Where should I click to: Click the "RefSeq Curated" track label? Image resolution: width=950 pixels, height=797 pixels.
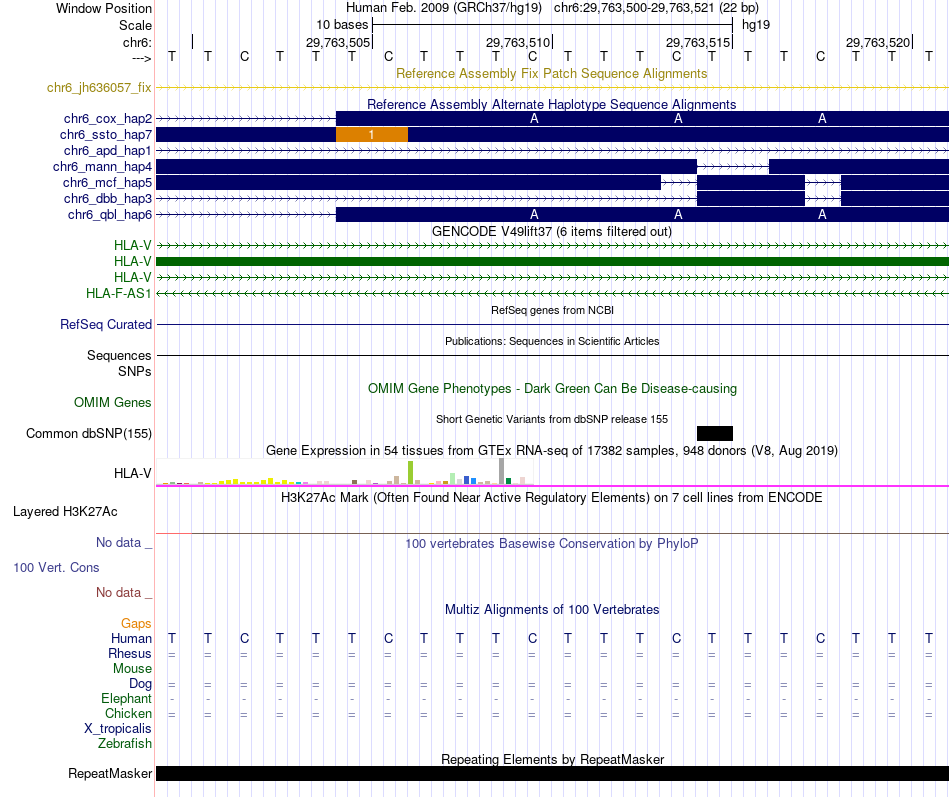point(106,324)
